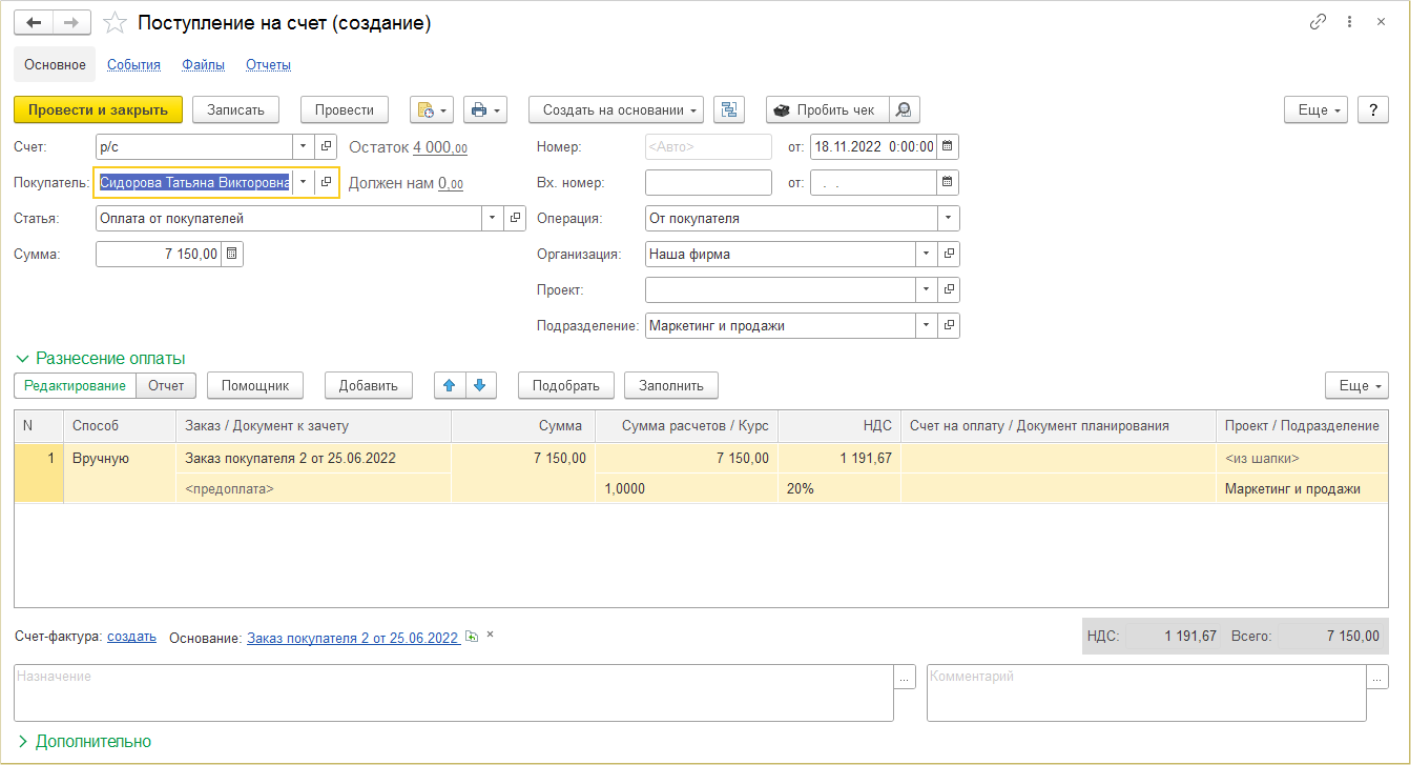Expand the Организация dropdown list
1411x765 pixels.
click(927, 254)
